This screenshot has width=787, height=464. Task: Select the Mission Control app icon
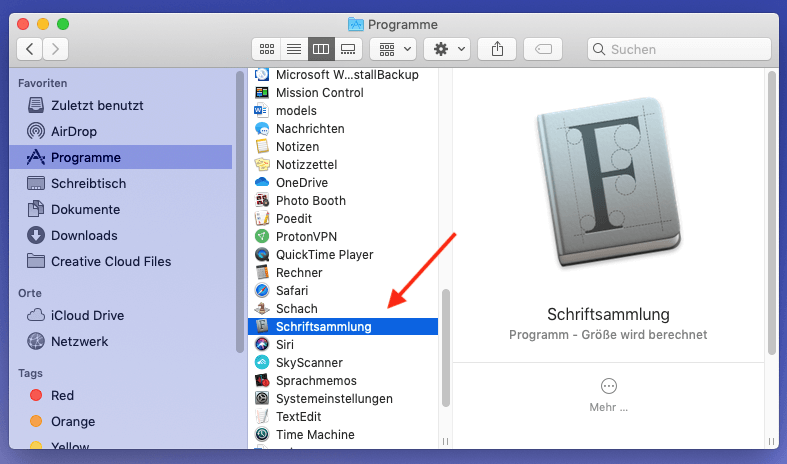tap(262, 92)
